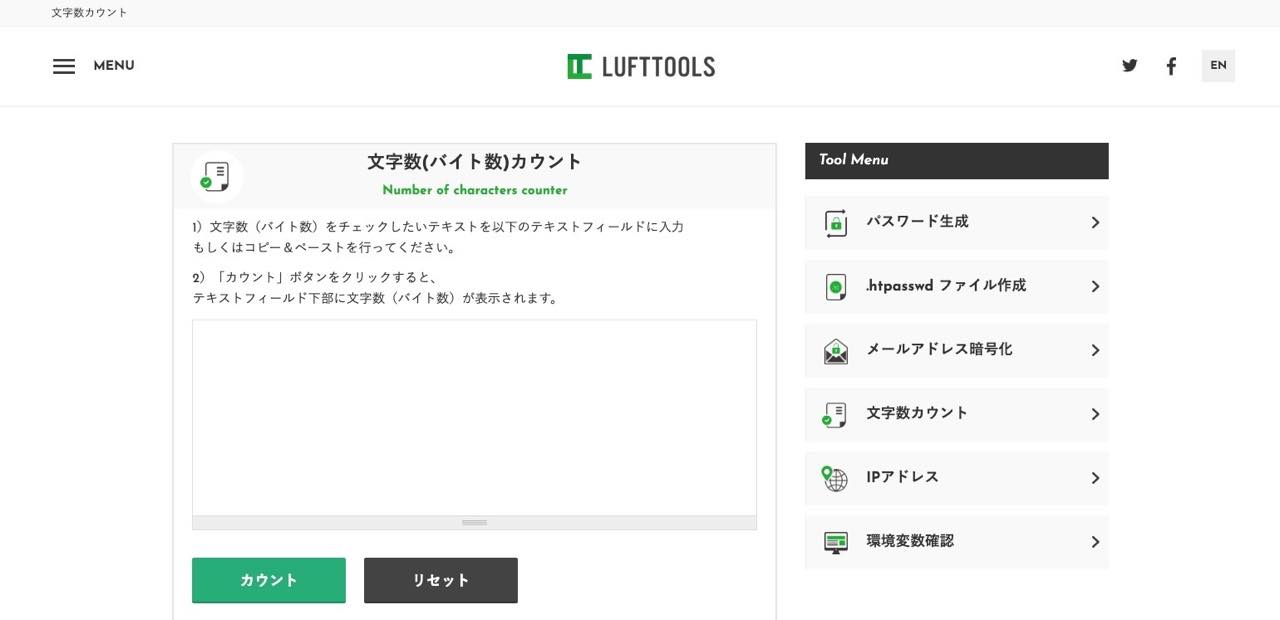The width and height of the screenshot is (1280, 620).
Task: Click the LUFTTOOLS logo
Action: pyautogui.click(x=641, y=66)
